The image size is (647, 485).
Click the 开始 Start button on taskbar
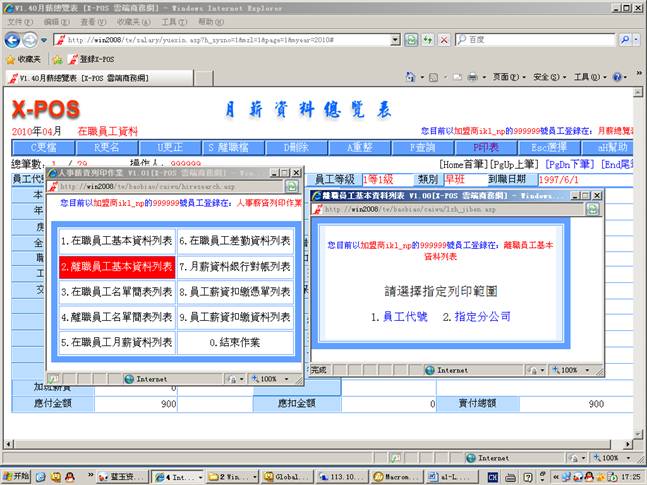coord(19,476)
